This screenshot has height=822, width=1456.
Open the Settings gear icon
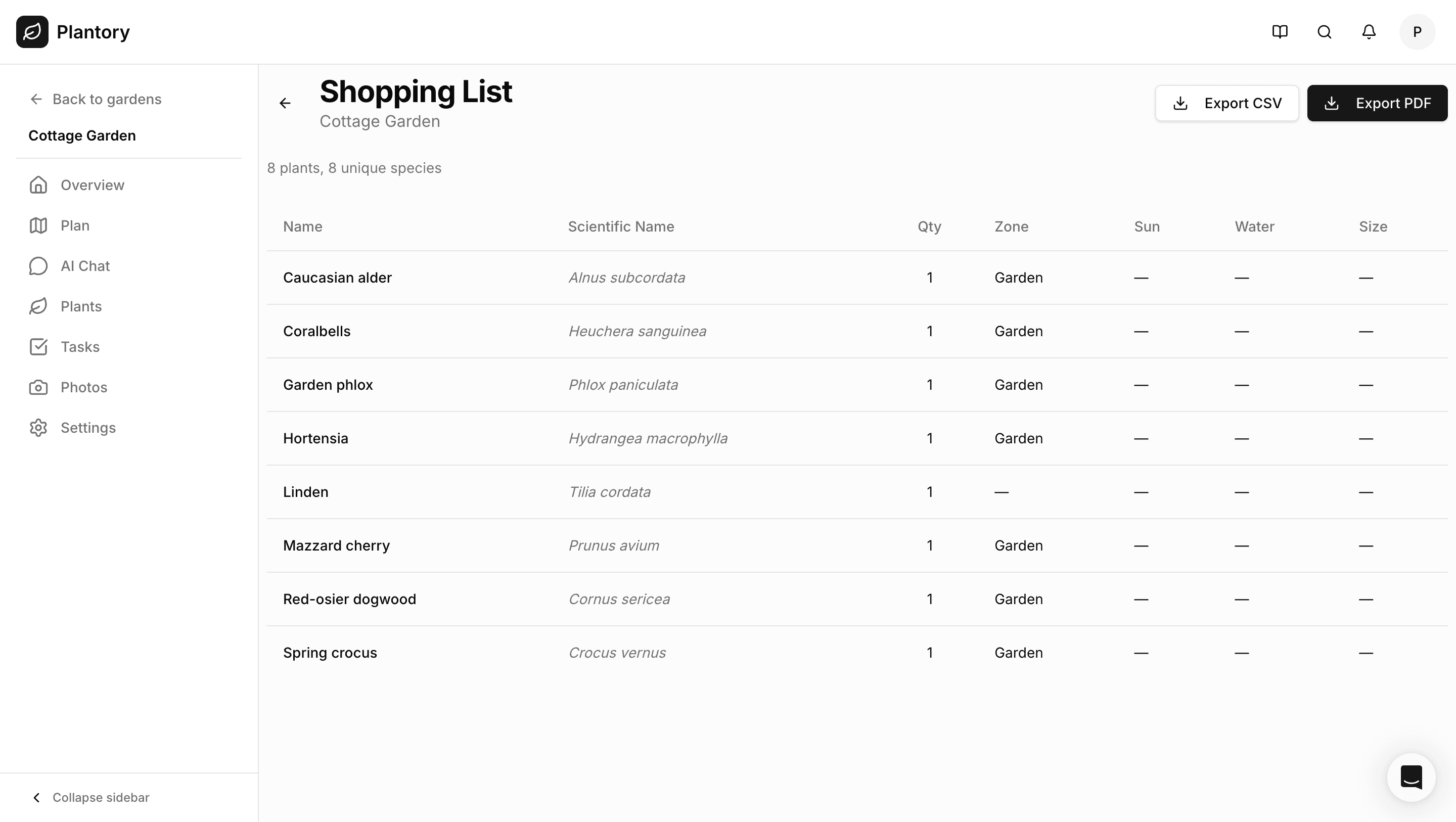38,427
